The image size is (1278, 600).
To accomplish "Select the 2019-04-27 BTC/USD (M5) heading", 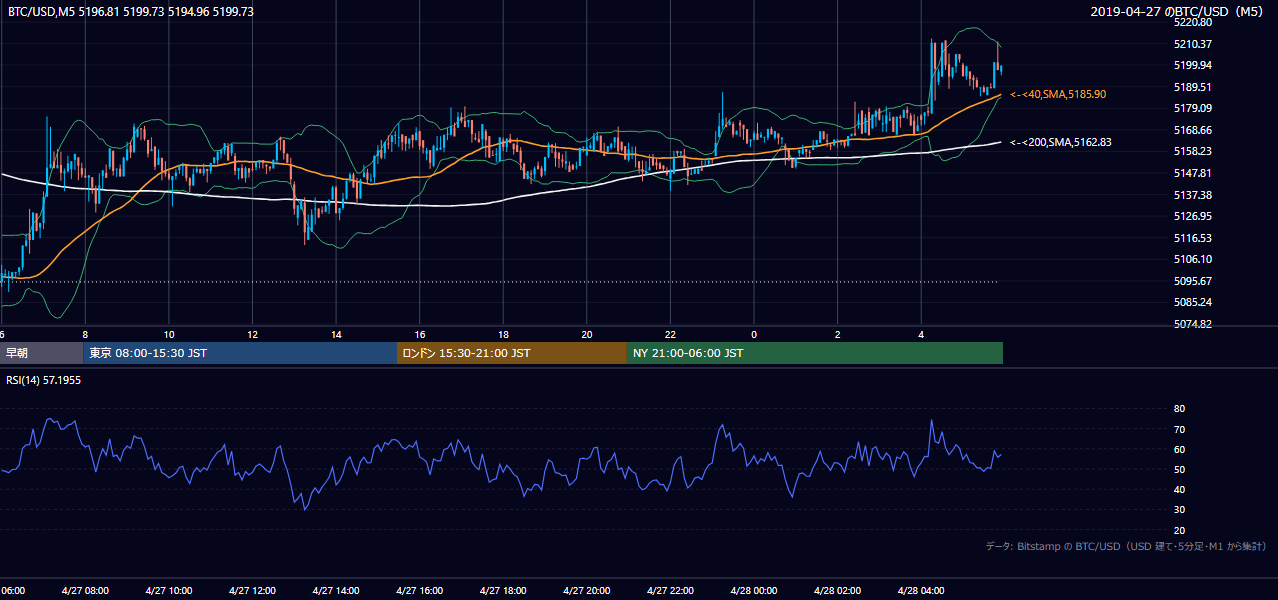I will point(1178,11).
